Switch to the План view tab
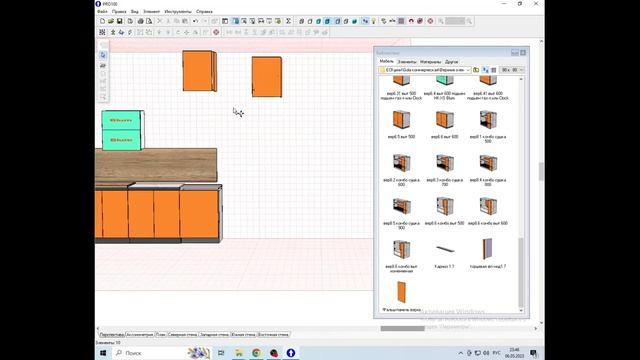This screenshot has width=640, height=360. [x=161, y=334]
